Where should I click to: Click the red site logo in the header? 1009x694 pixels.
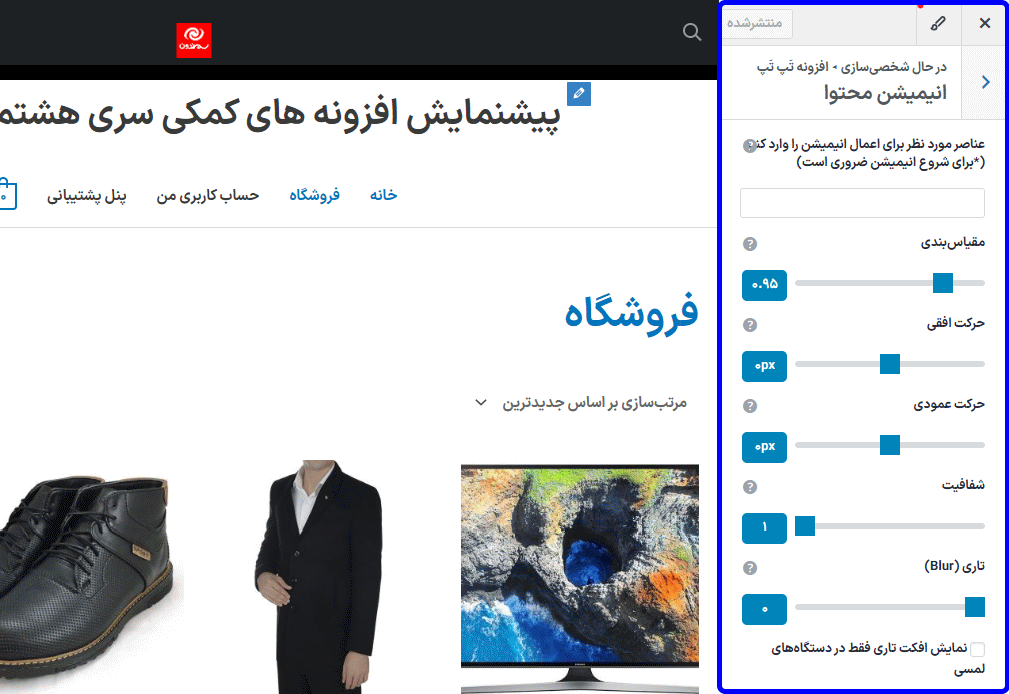[x=193, y=40]
